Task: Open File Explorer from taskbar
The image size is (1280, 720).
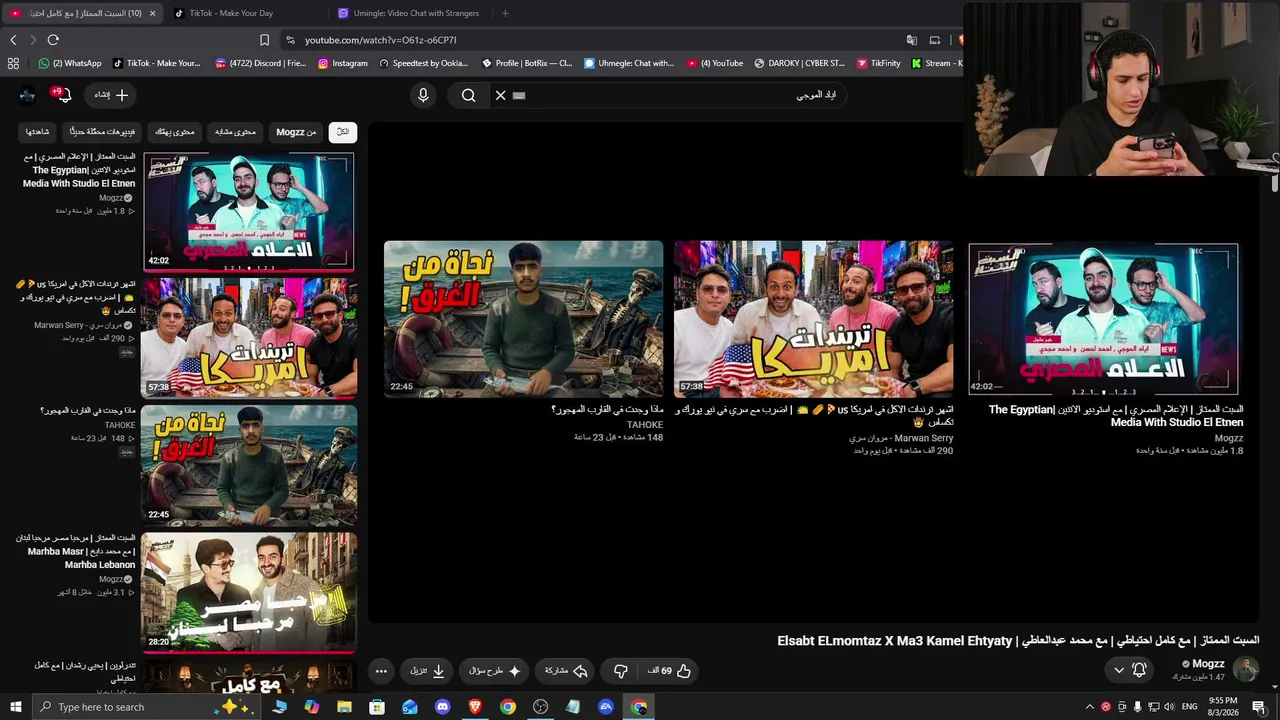Action: [344, 707]
